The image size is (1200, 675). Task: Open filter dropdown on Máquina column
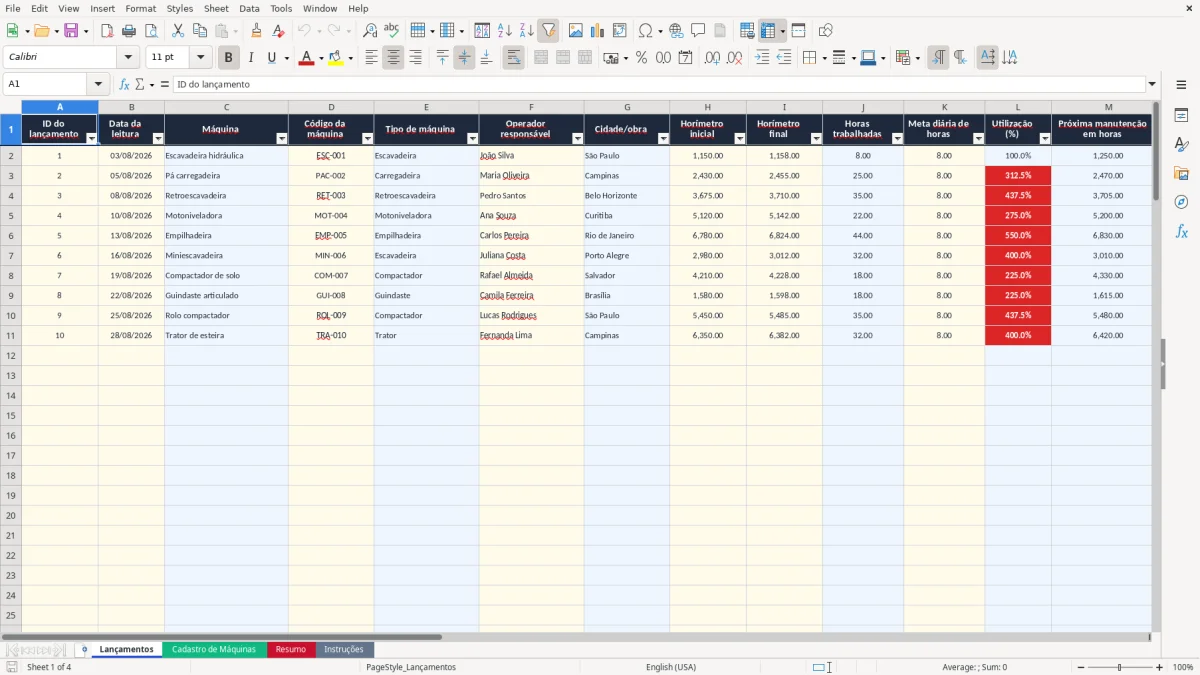pyautogui.click(x=282, y=139)
